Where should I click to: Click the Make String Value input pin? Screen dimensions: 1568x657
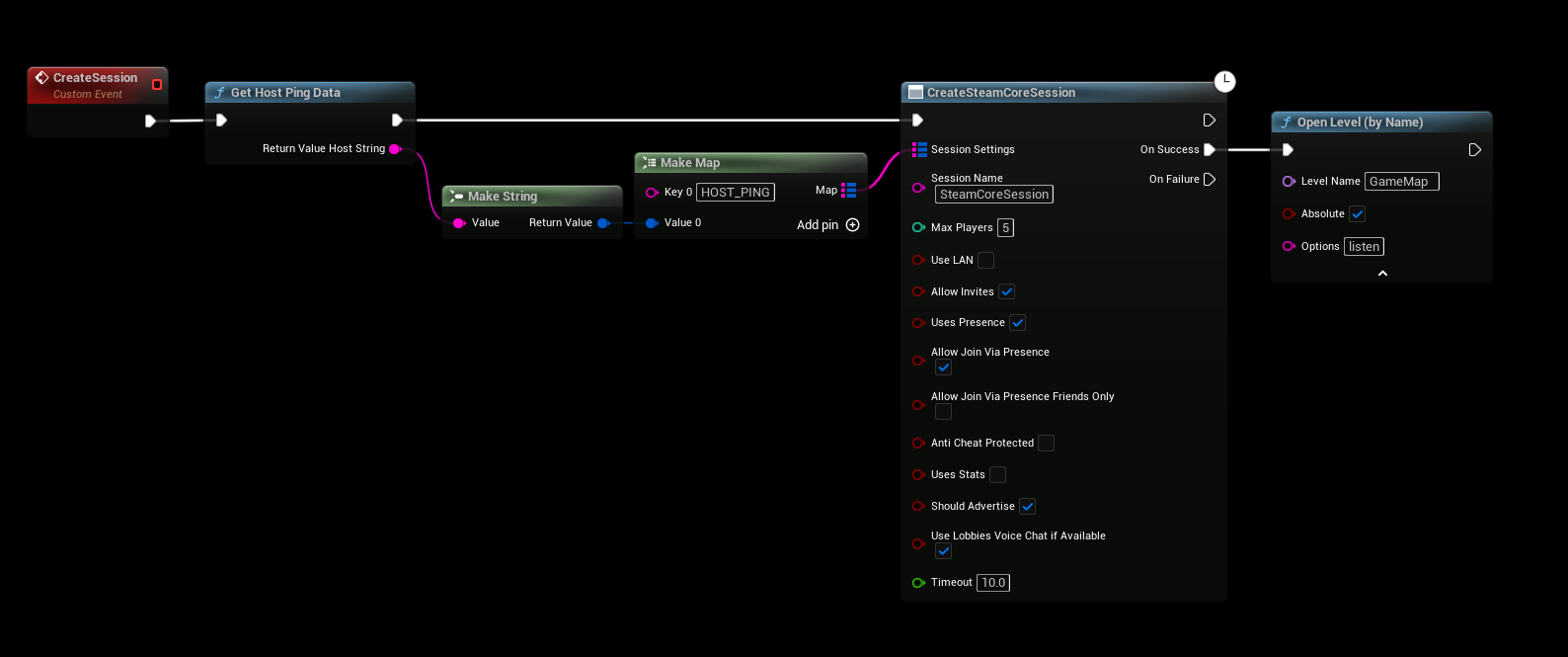click(x=459, y=223)
